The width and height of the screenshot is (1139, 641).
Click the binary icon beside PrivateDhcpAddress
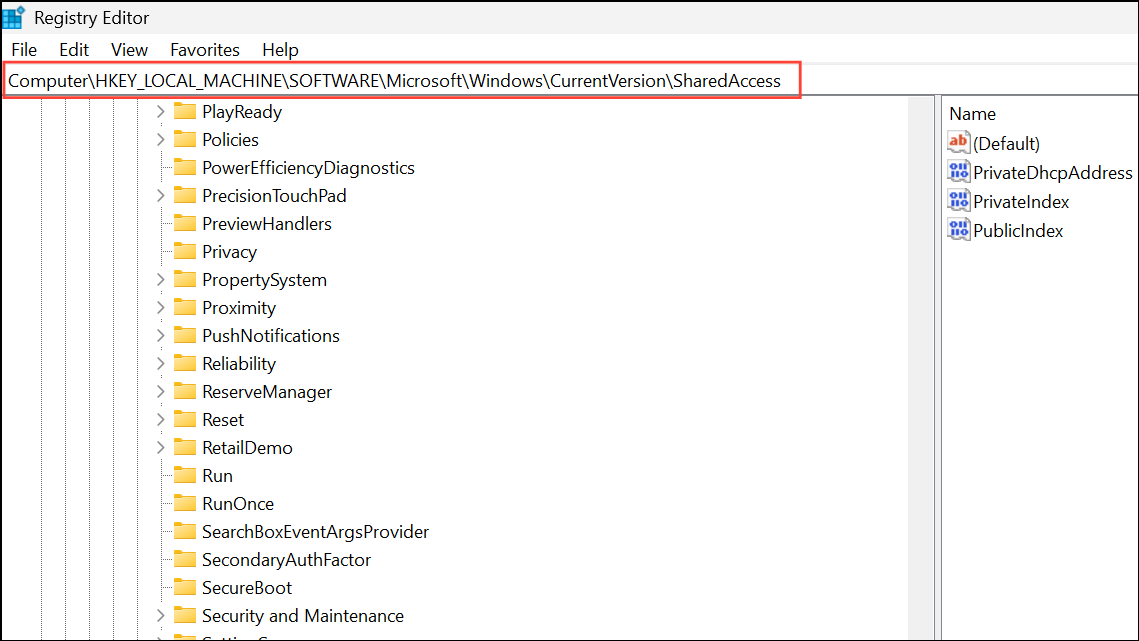pos(959,172)
